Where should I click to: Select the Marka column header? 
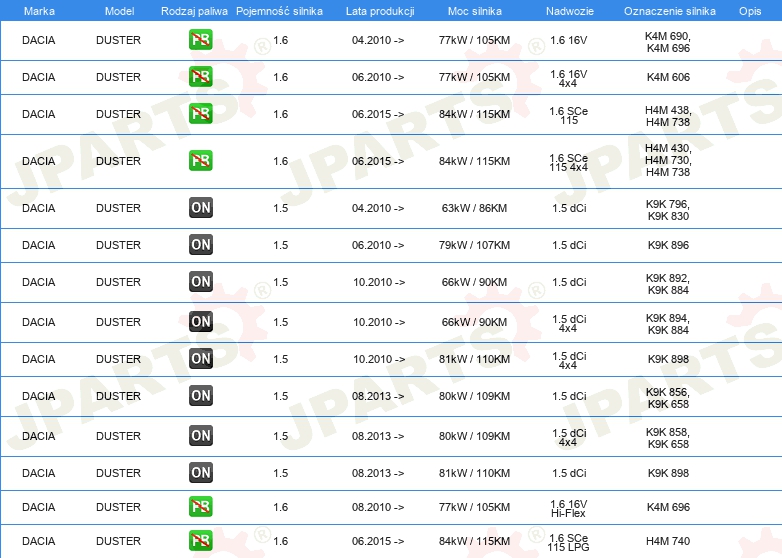[x=39, y=11]
